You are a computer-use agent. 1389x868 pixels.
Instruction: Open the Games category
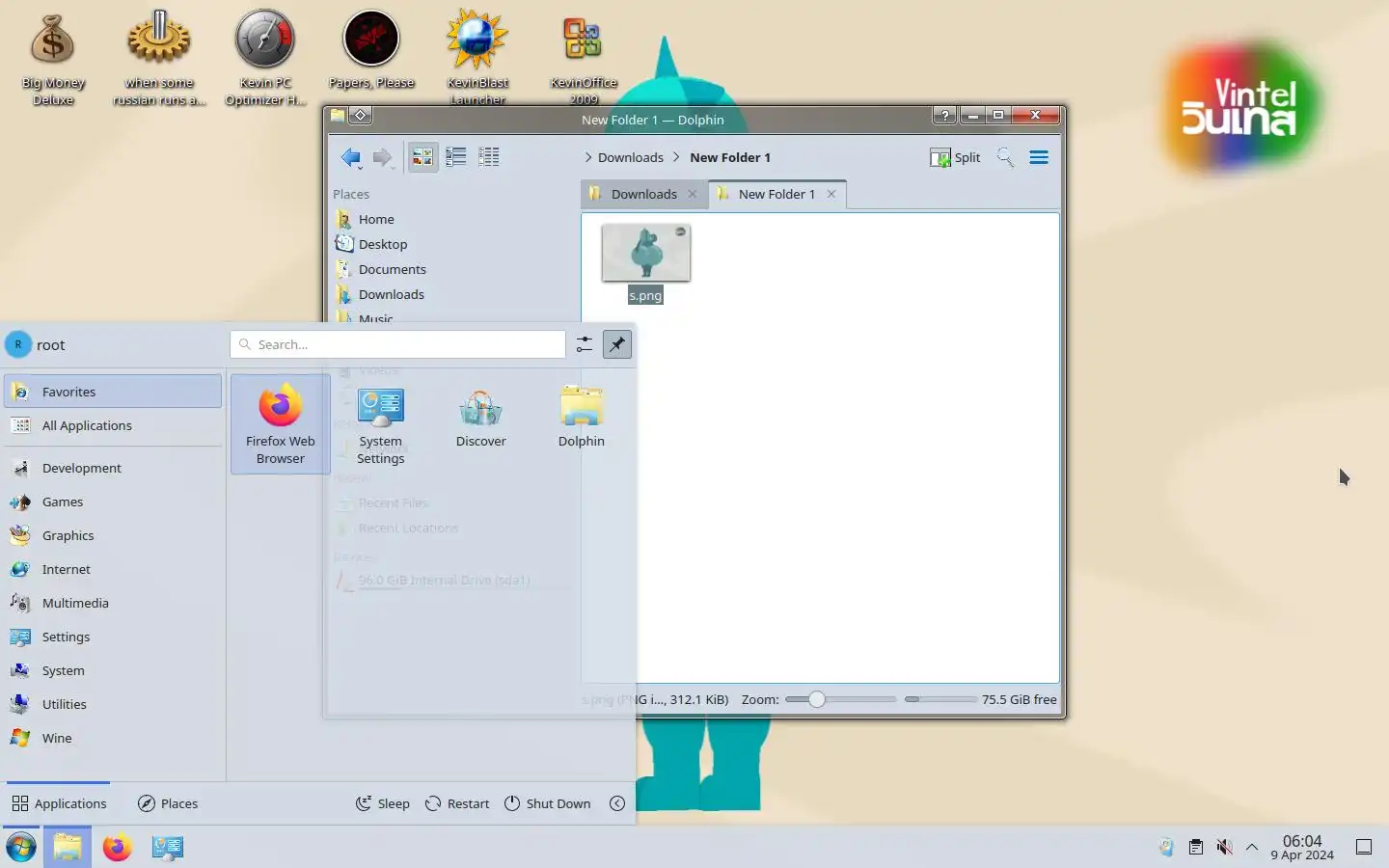[x=113, y=502]
